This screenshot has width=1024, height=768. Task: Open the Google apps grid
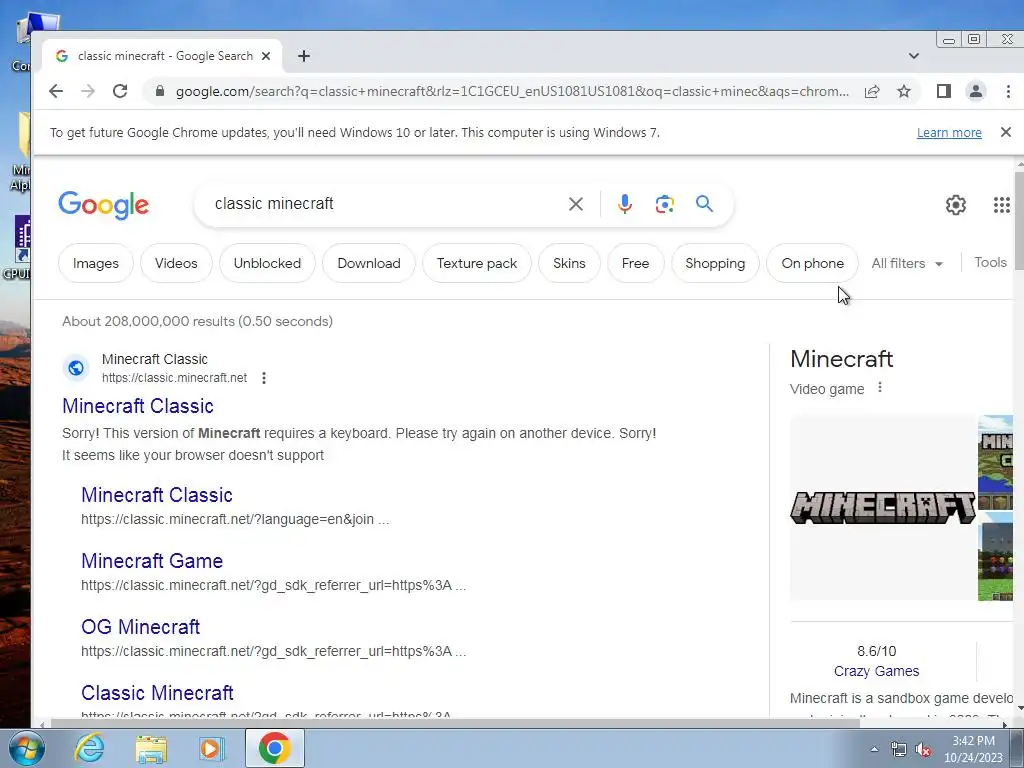point(1002,205)
